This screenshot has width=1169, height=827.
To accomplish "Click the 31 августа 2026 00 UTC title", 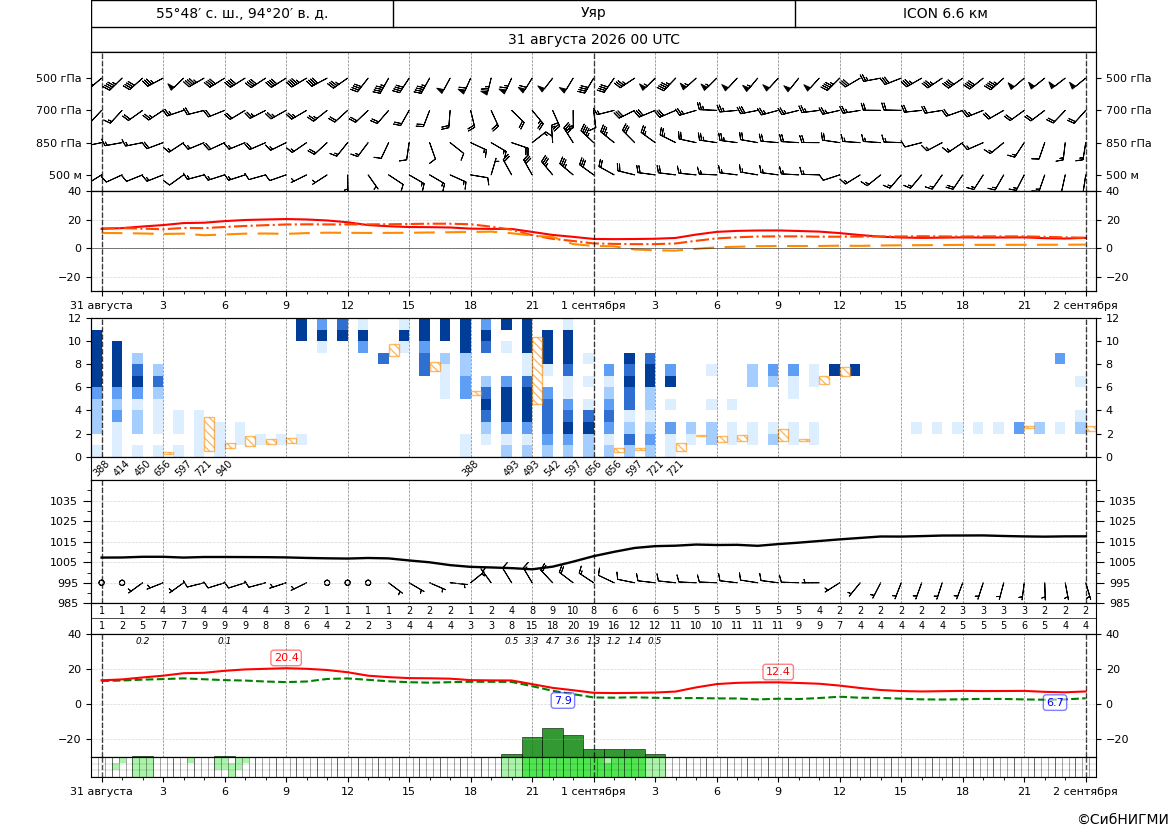I will pos(594,40).
